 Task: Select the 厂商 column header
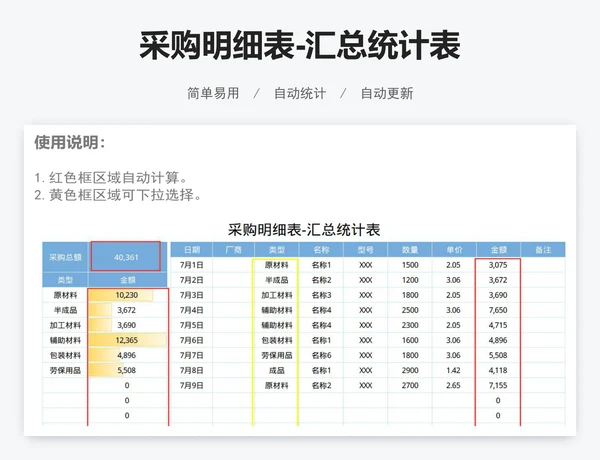coord(233,250)
